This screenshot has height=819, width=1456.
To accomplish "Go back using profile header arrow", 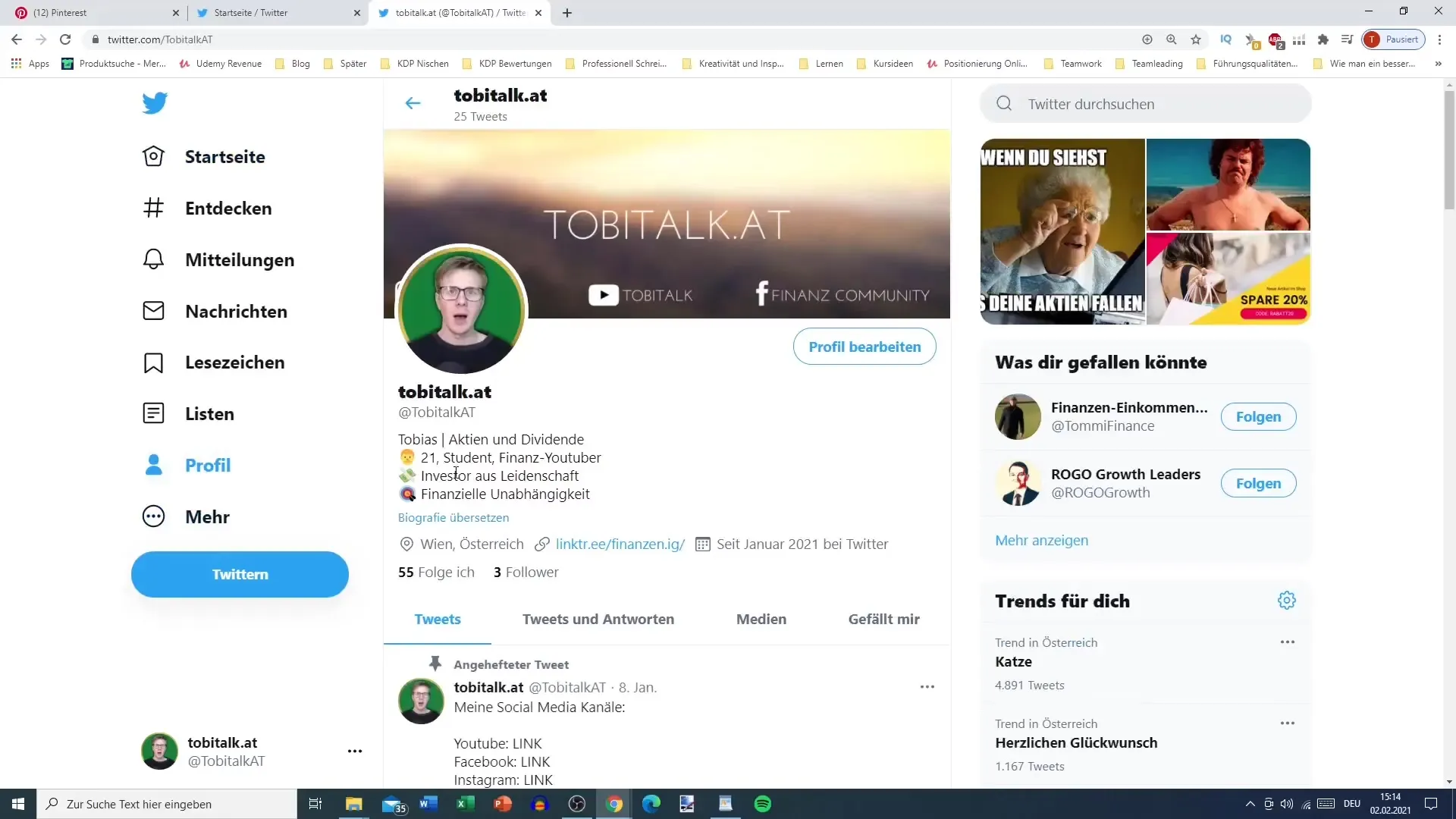I will pyautogui.click(x=413, y=103).
